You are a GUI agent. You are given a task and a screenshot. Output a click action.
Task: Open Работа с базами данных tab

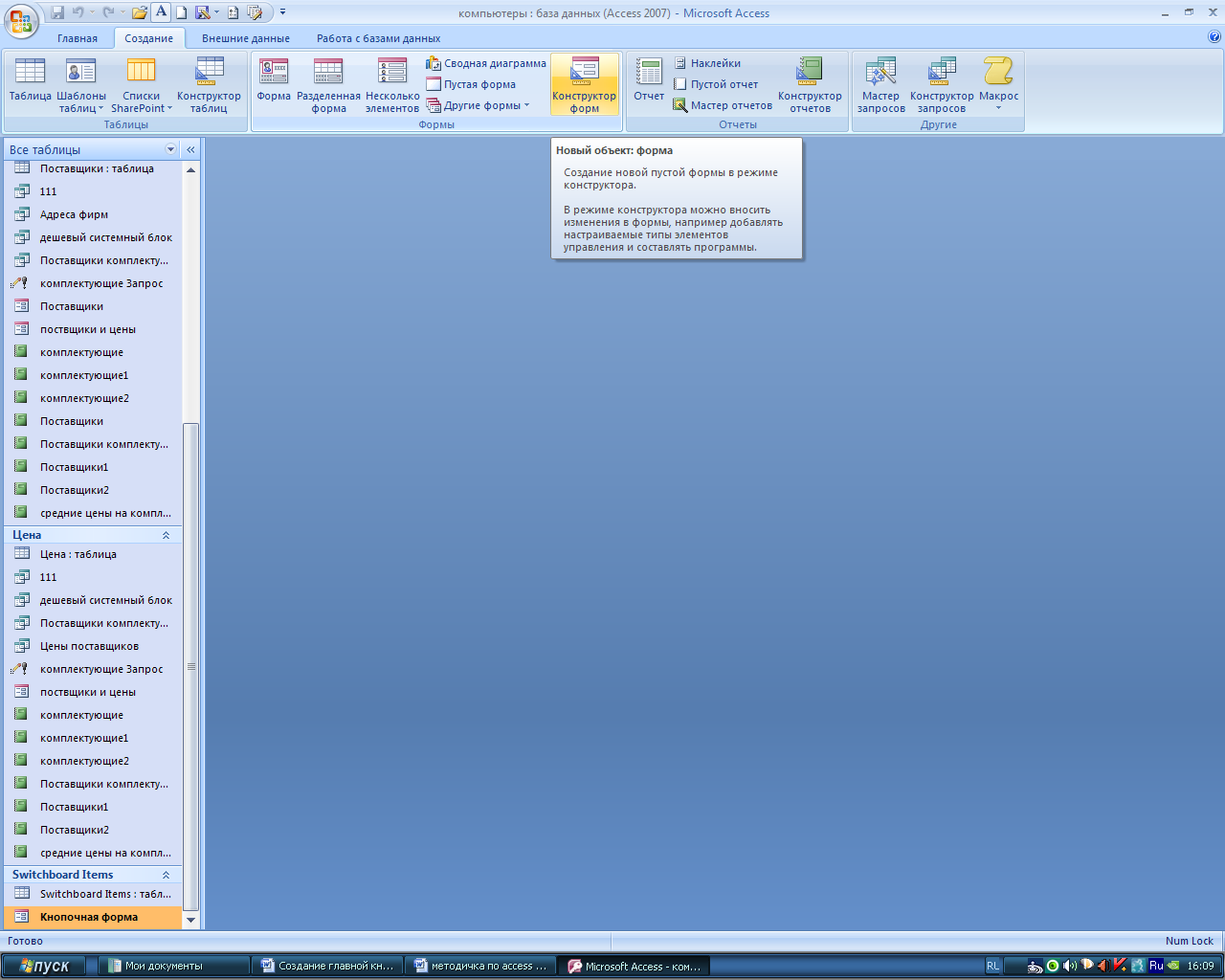click(379, 38)
